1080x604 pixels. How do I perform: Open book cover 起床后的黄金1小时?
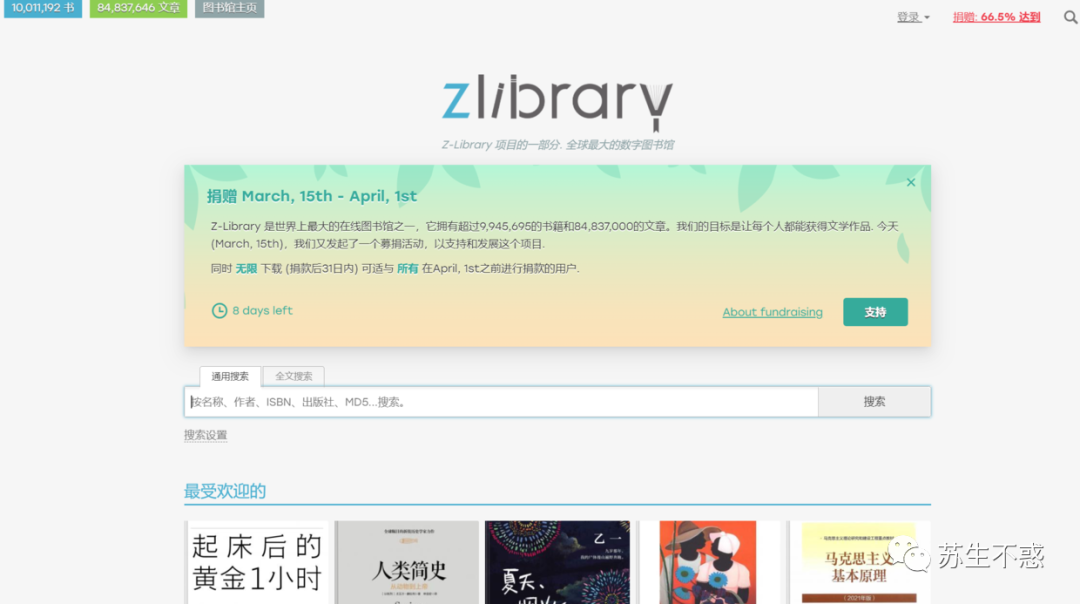(x=257, y=562)
